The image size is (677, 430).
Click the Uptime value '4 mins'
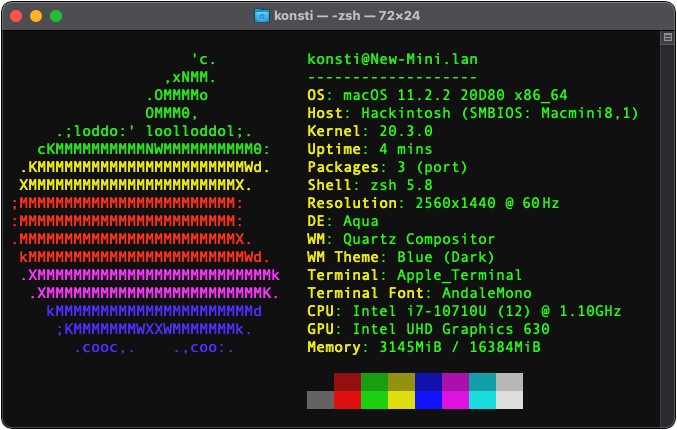(406, 149)
